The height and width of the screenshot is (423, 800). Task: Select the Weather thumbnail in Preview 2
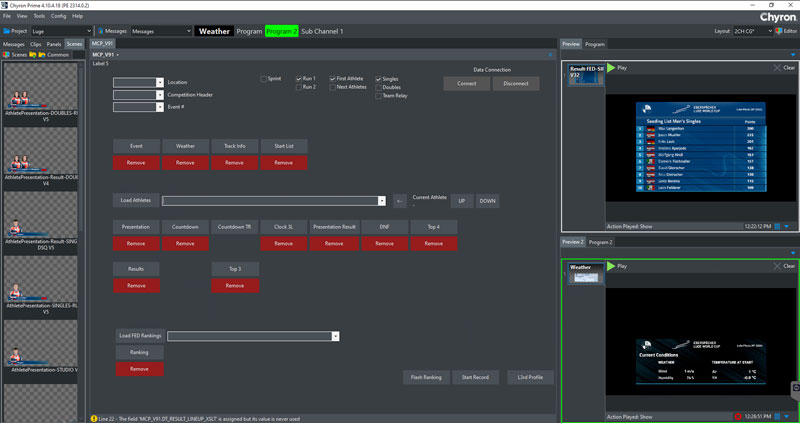coord(586,273)
